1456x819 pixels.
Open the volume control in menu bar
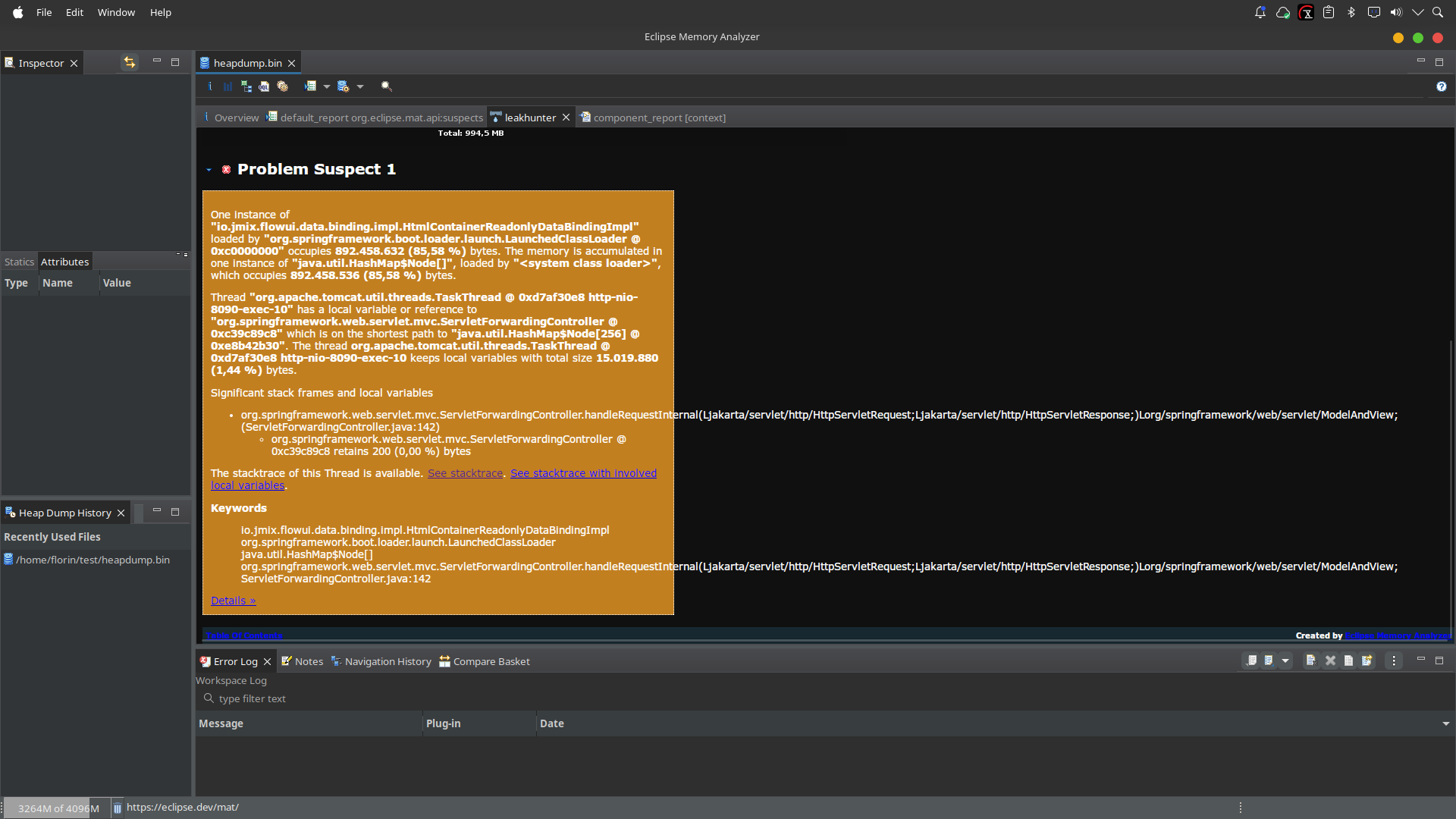(1396, 12)
